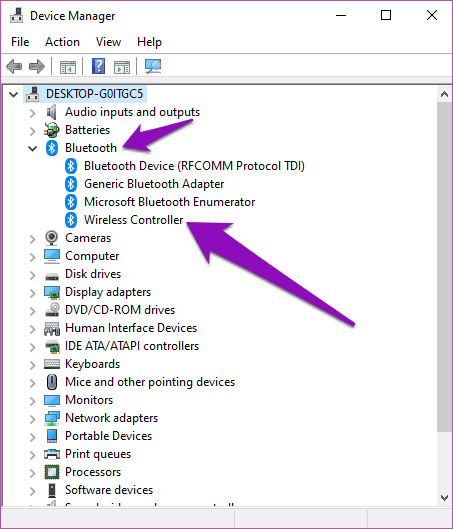Select IDE ATA/ATAPI controllers label
Image resolution: width=453 pixels, height=529 pixels.
point(132,346)
